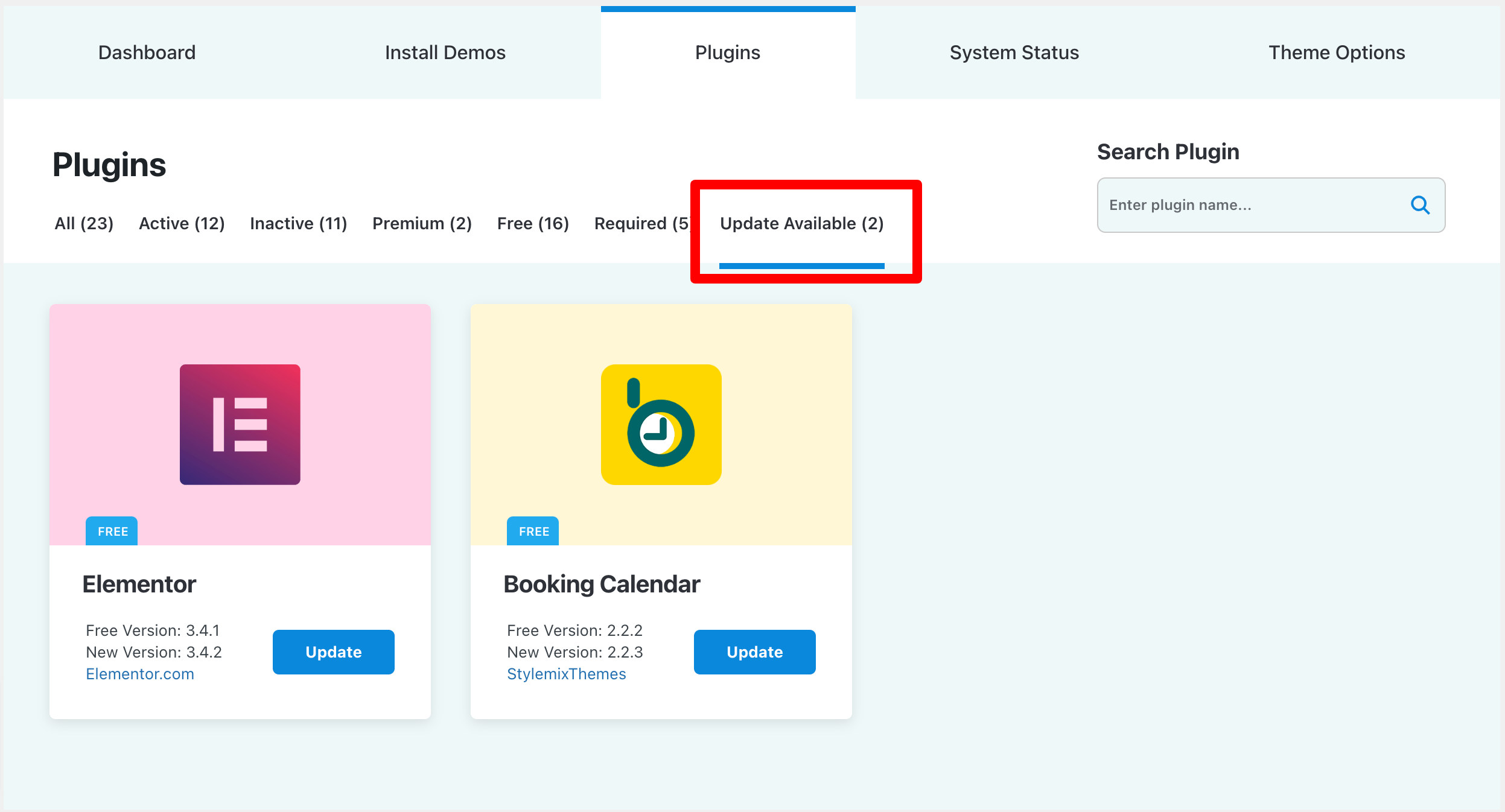This screenshot has height=812, width=1505.
Task: Go to Theme Options tab
Action: pyautogui.click(x=1337, y=52)
